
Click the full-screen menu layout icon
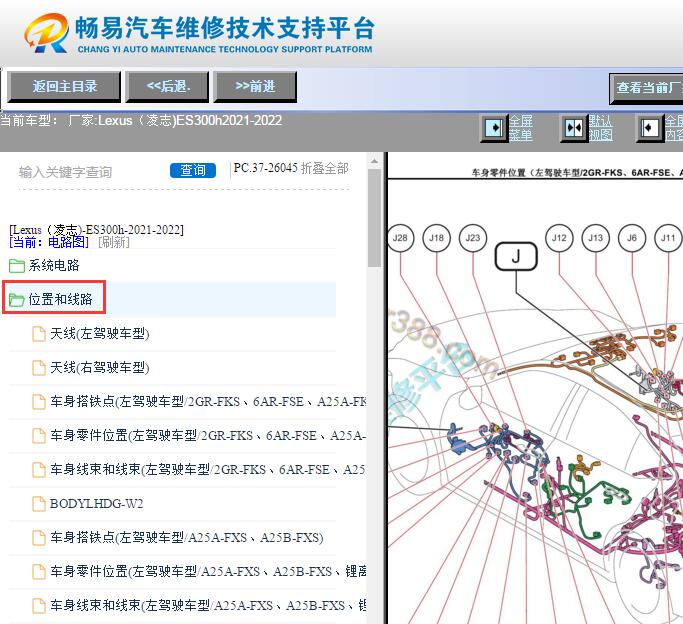494,128
